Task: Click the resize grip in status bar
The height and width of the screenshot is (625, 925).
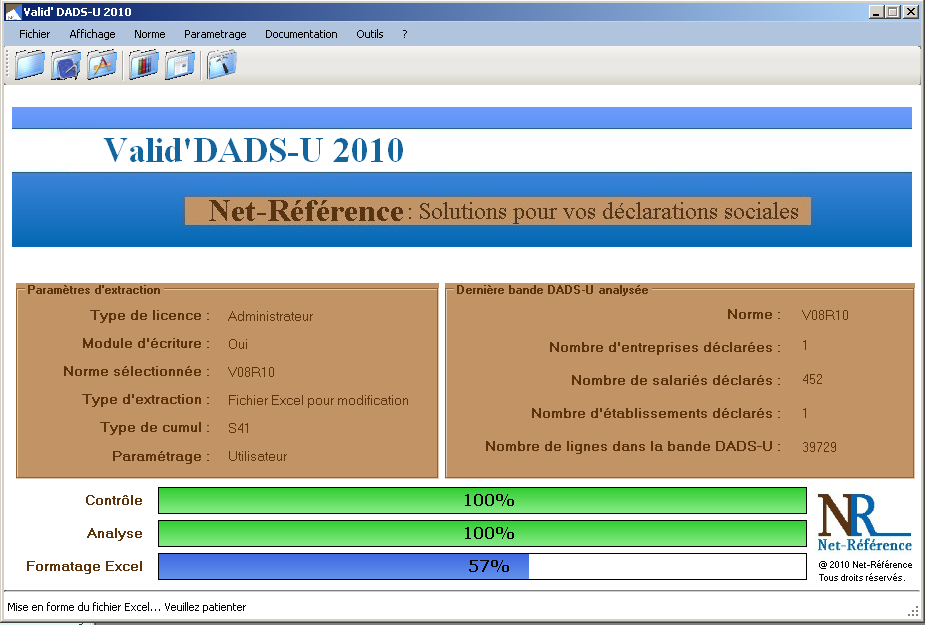Action: [913, 611]
